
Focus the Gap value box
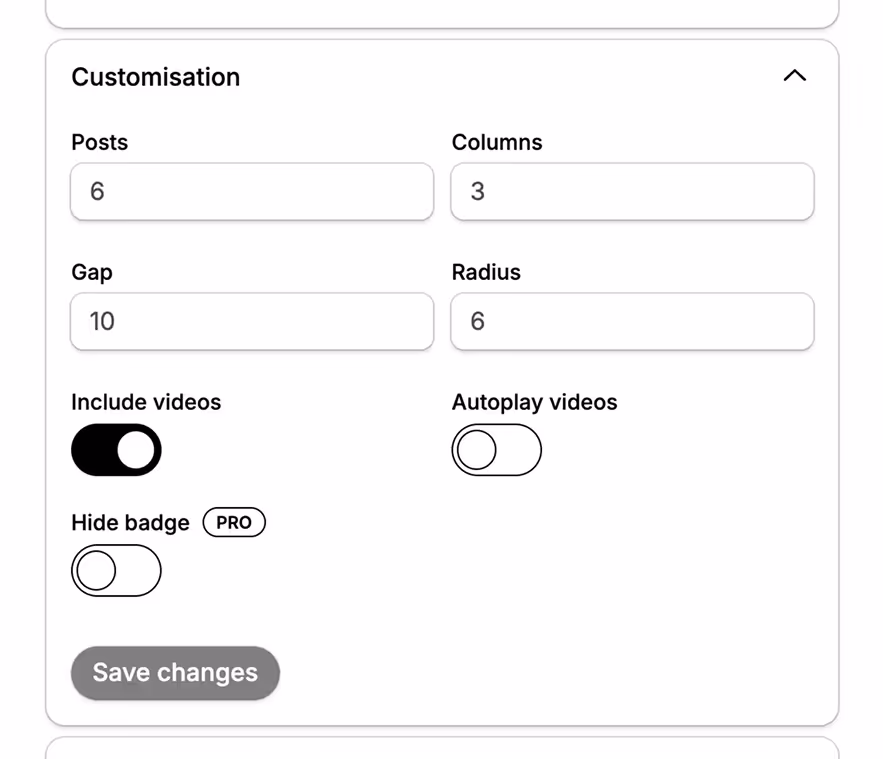click(x=250, y=321)
